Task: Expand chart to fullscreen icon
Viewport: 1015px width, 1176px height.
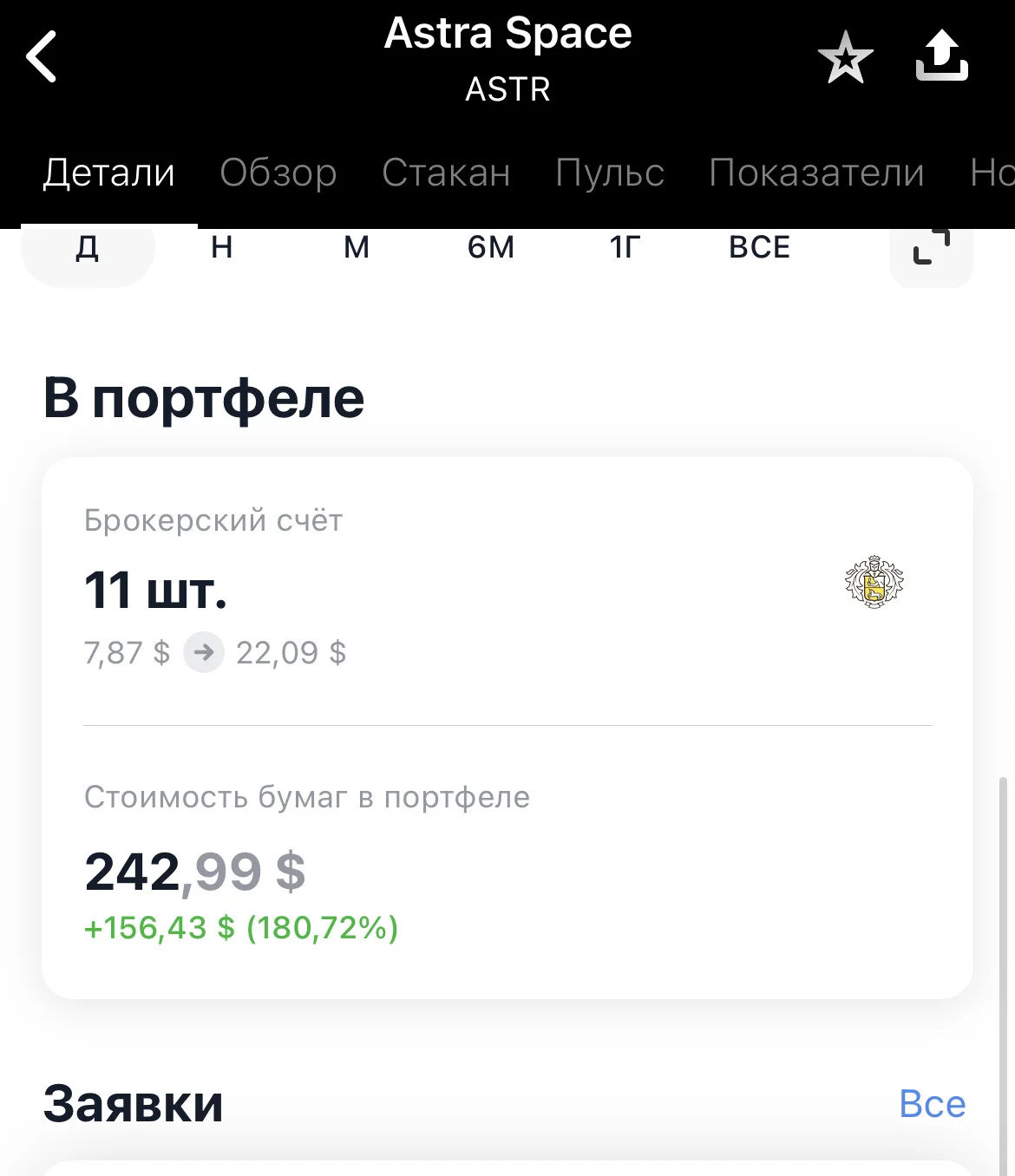Action: pos(932,249)
